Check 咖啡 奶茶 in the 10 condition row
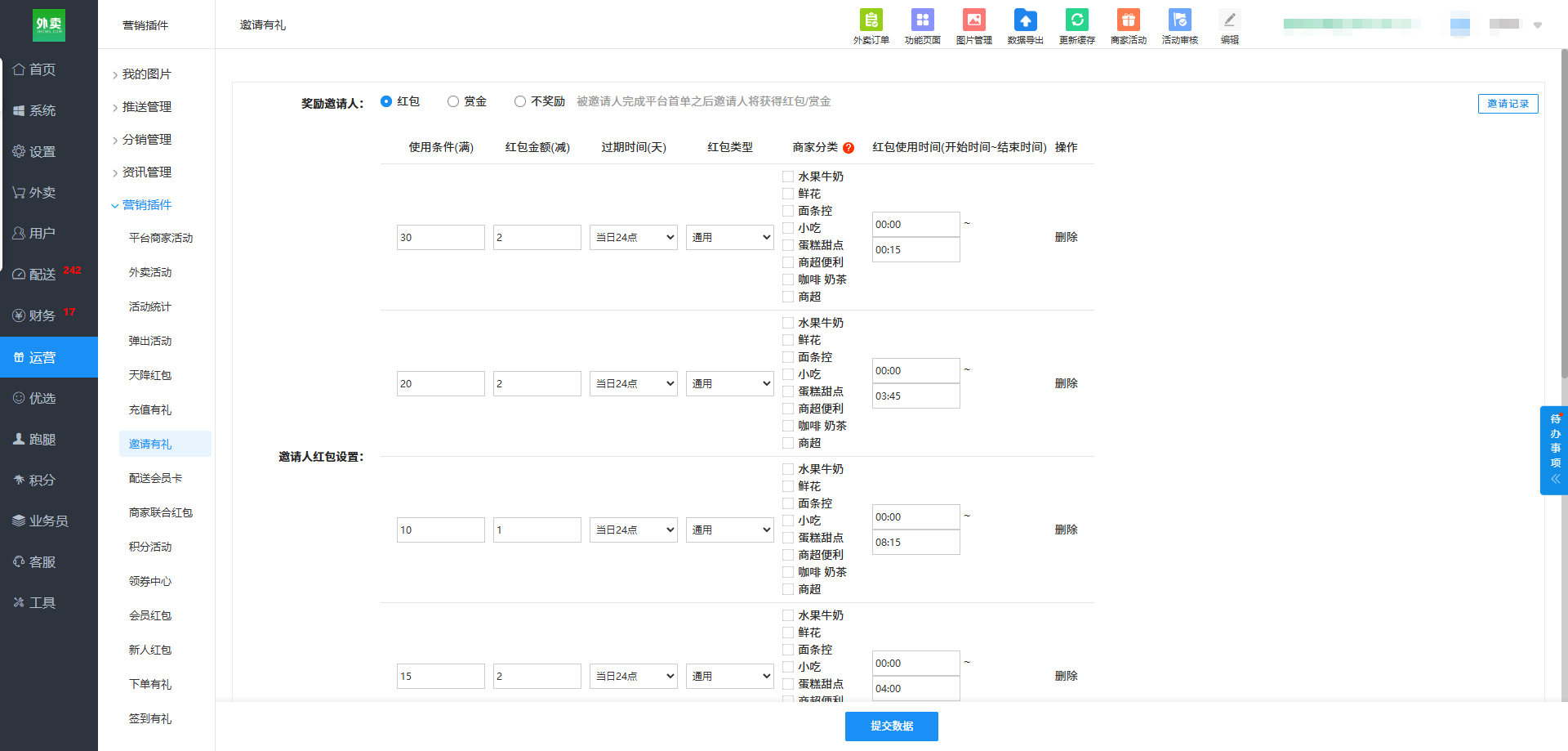The width and height of the screenshot is (1568, 751). tap(788, 572)
